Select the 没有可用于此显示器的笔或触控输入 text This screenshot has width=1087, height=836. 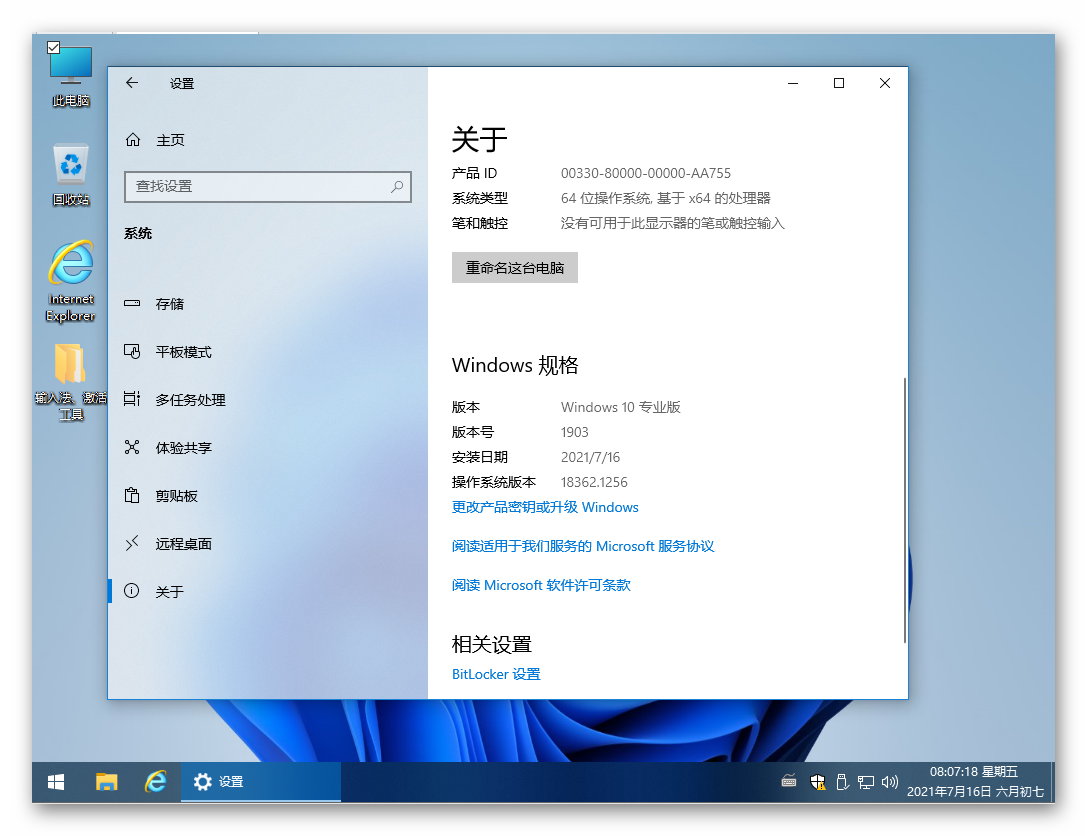(x=672, y=223)
